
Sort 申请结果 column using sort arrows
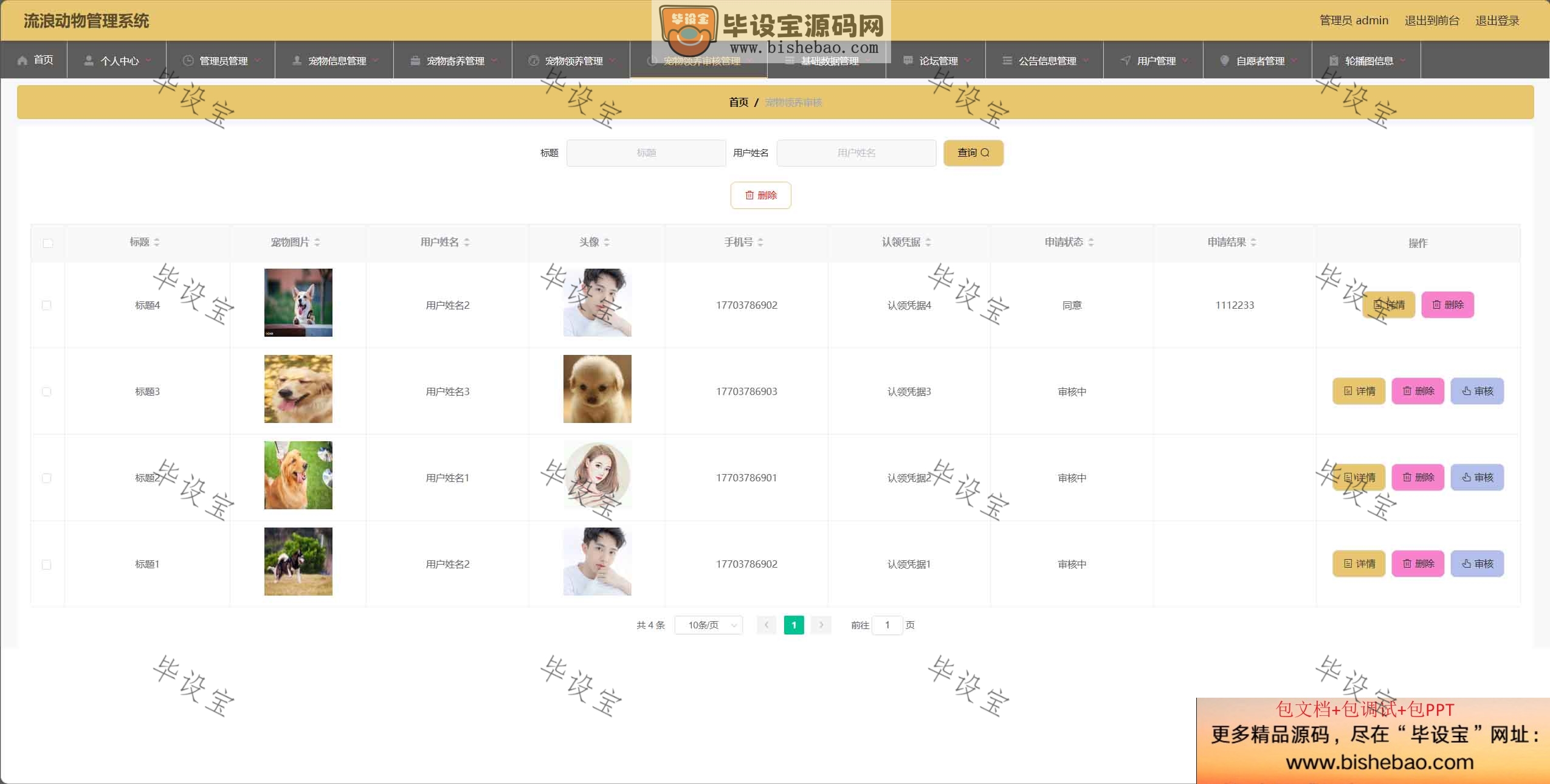1253,242
